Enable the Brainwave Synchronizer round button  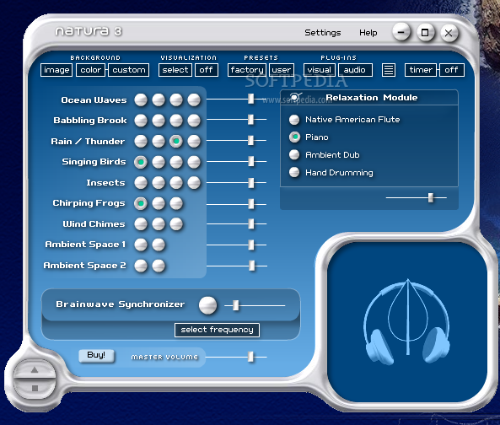208,305
